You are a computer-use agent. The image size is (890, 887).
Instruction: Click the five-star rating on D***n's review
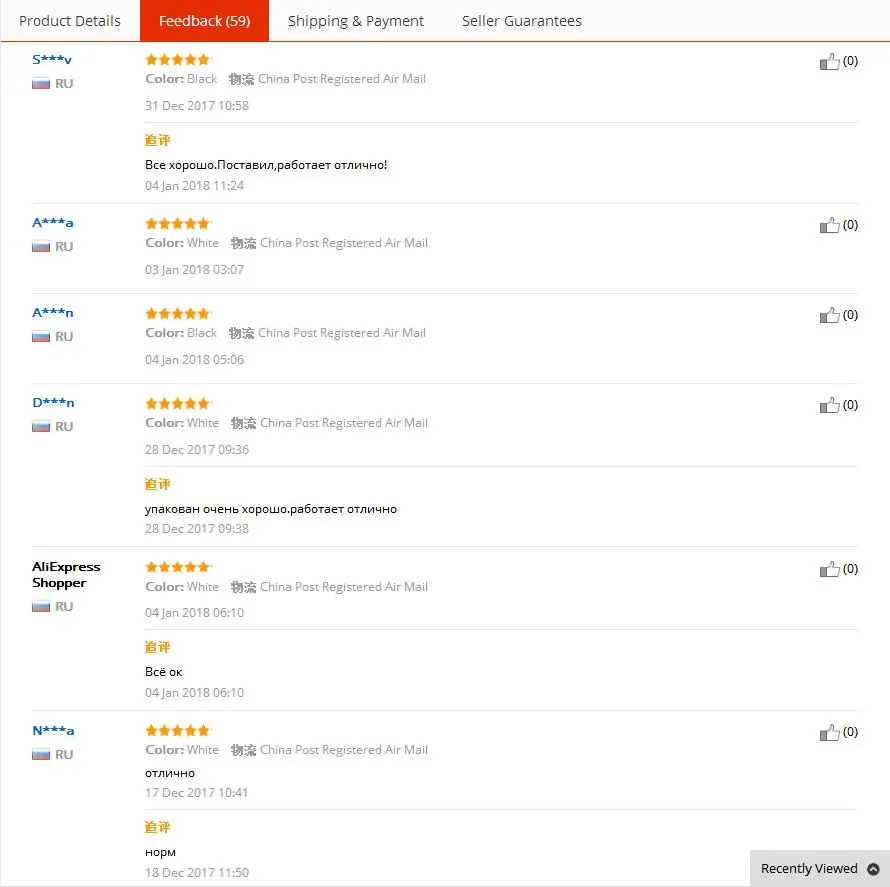[178, 403]
